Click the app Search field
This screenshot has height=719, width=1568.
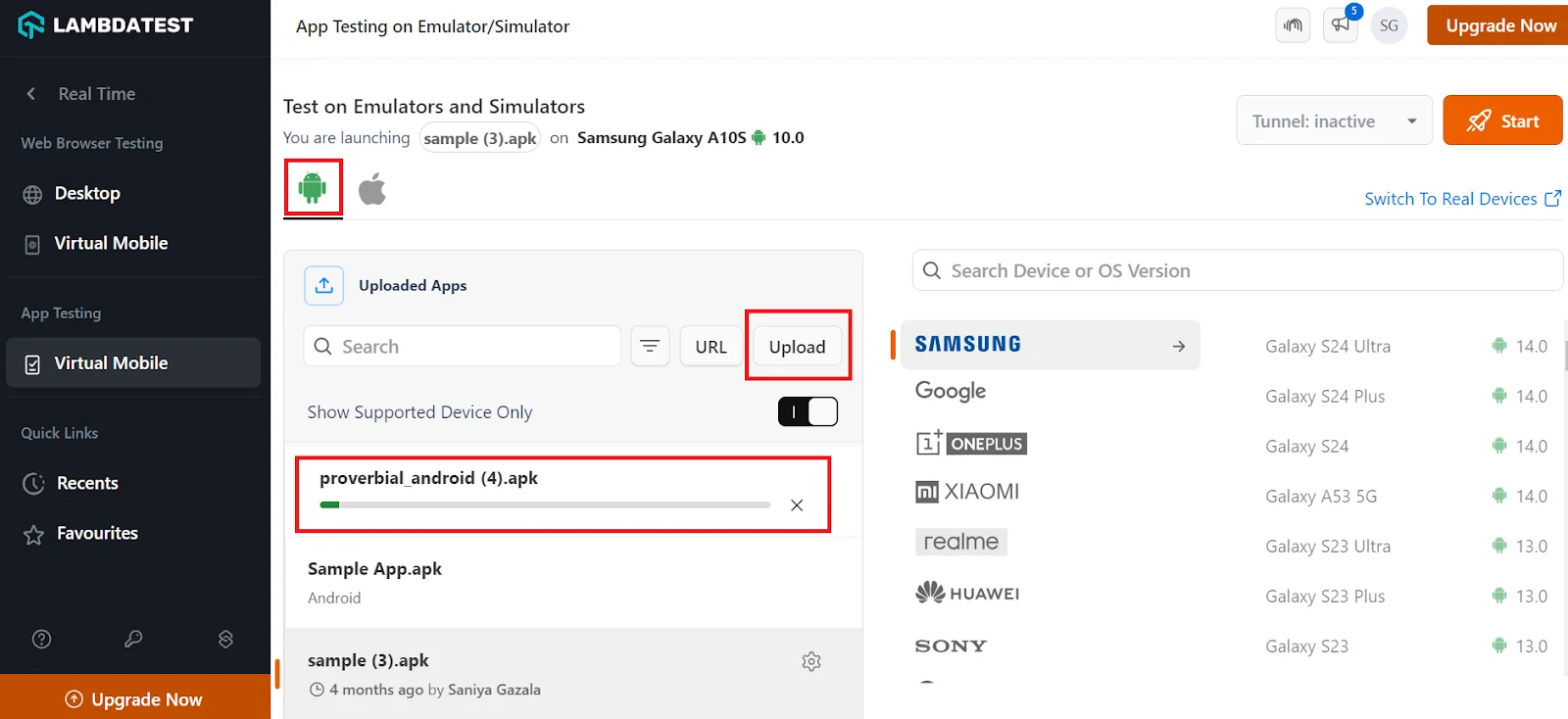pos(462,346)
